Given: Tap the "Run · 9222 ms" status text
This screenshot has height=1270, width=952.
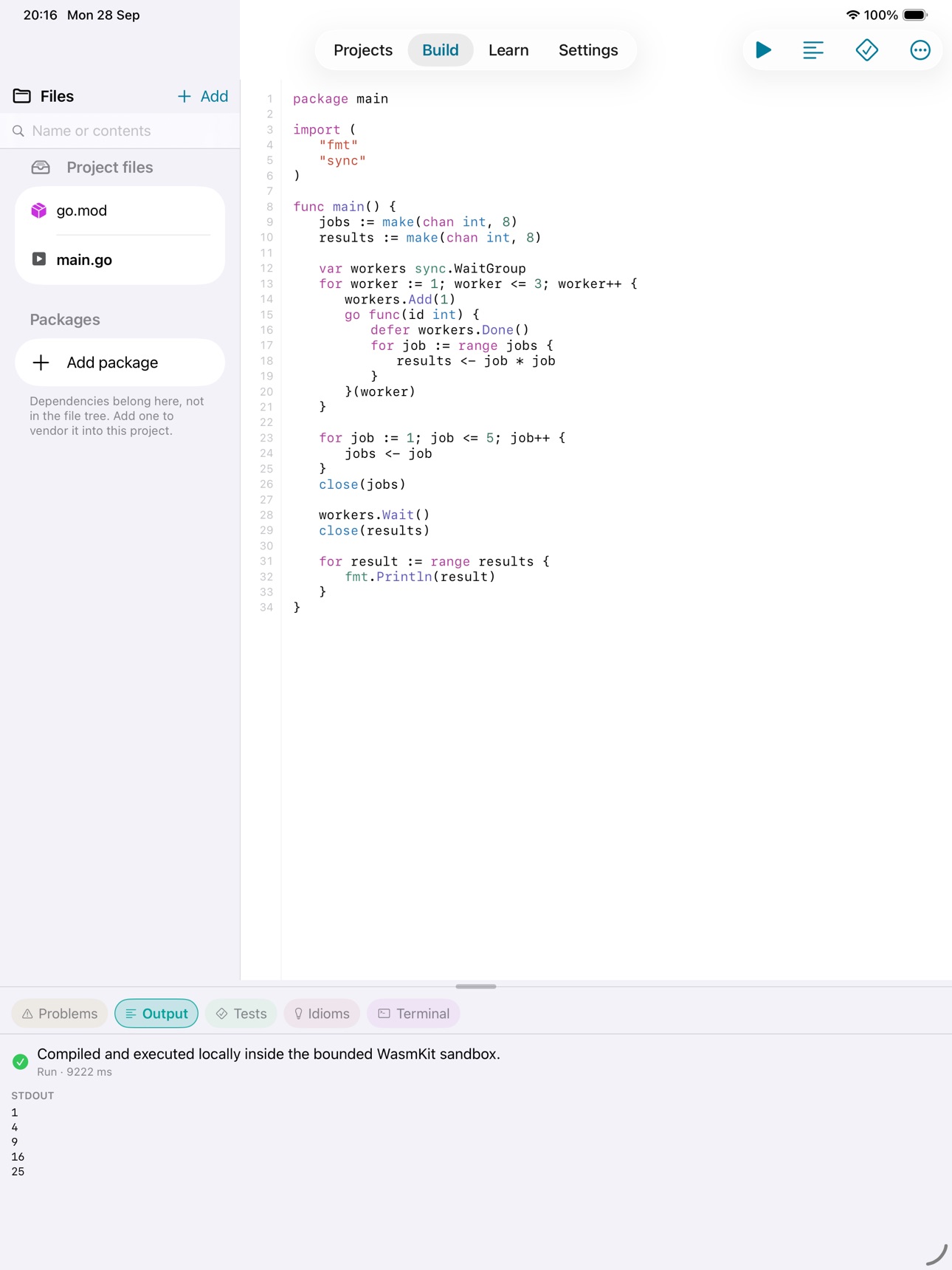Looking at the screenshot, I should point(75,1072).
